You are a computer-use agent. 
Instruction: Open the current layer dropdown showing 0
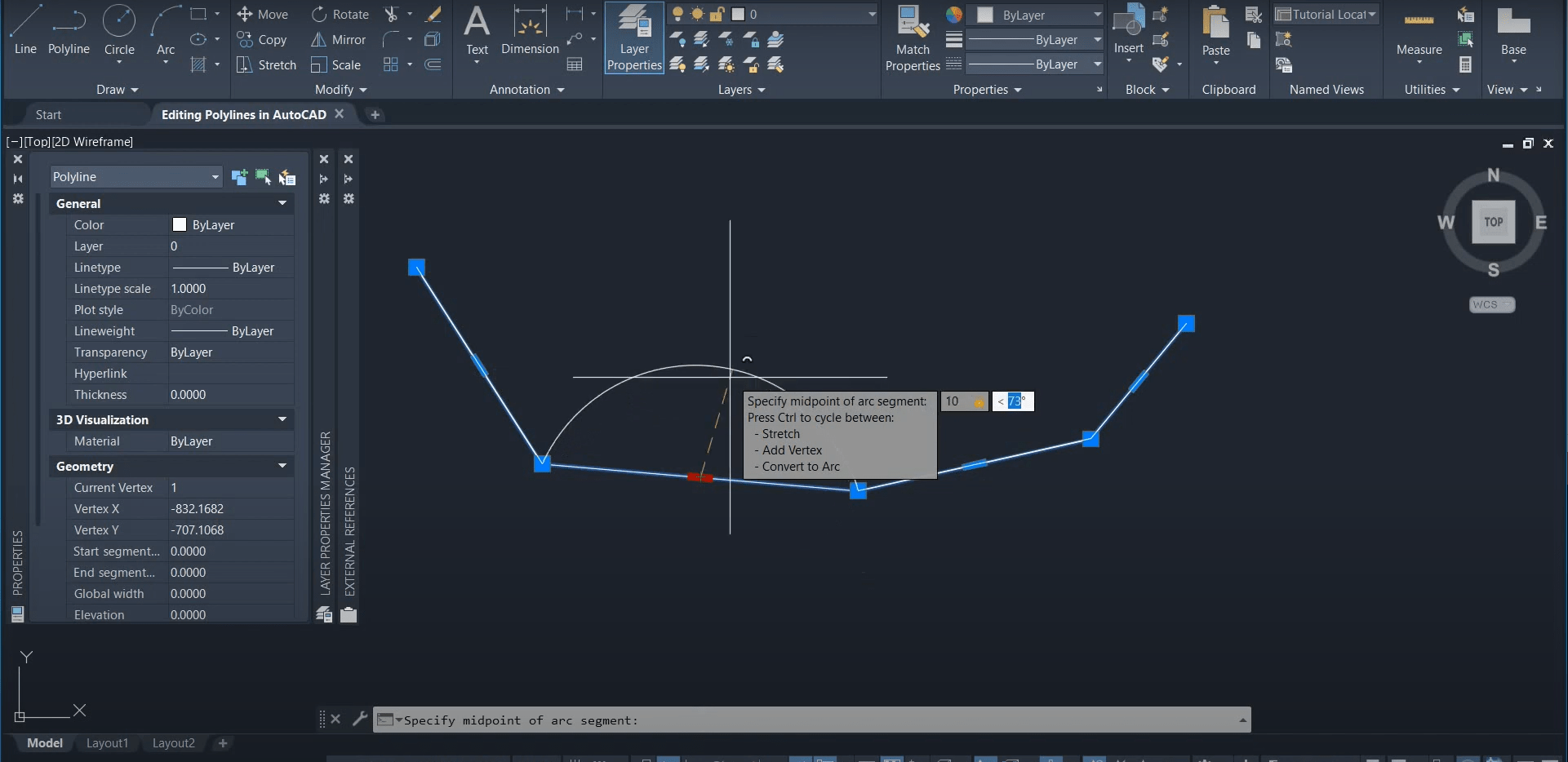point(872,14)
